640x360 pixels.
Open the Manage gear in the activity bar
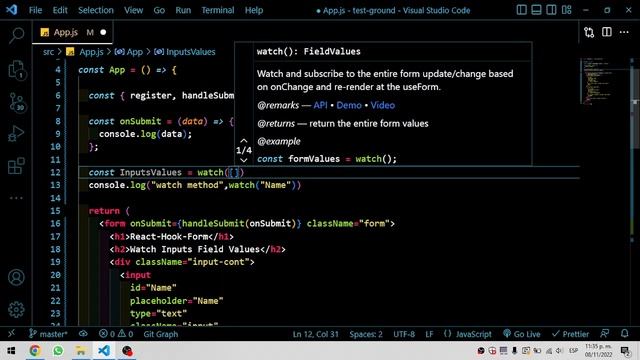(x=16, y=309)
